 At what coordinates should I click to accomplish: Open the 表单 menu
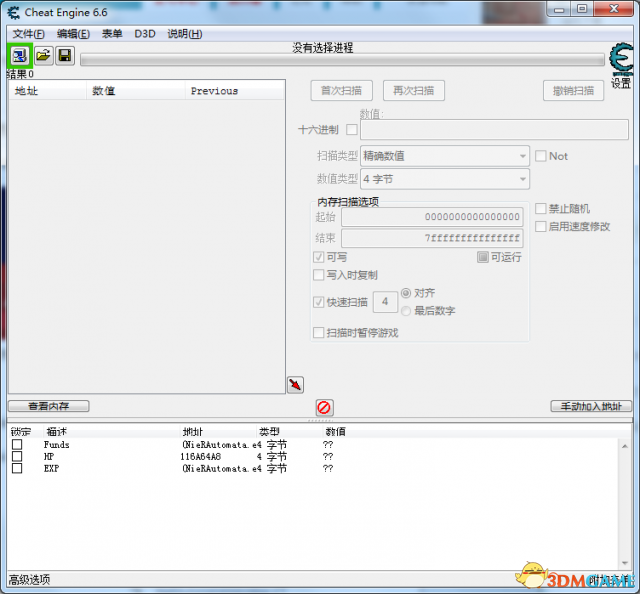tap(112, 34)
